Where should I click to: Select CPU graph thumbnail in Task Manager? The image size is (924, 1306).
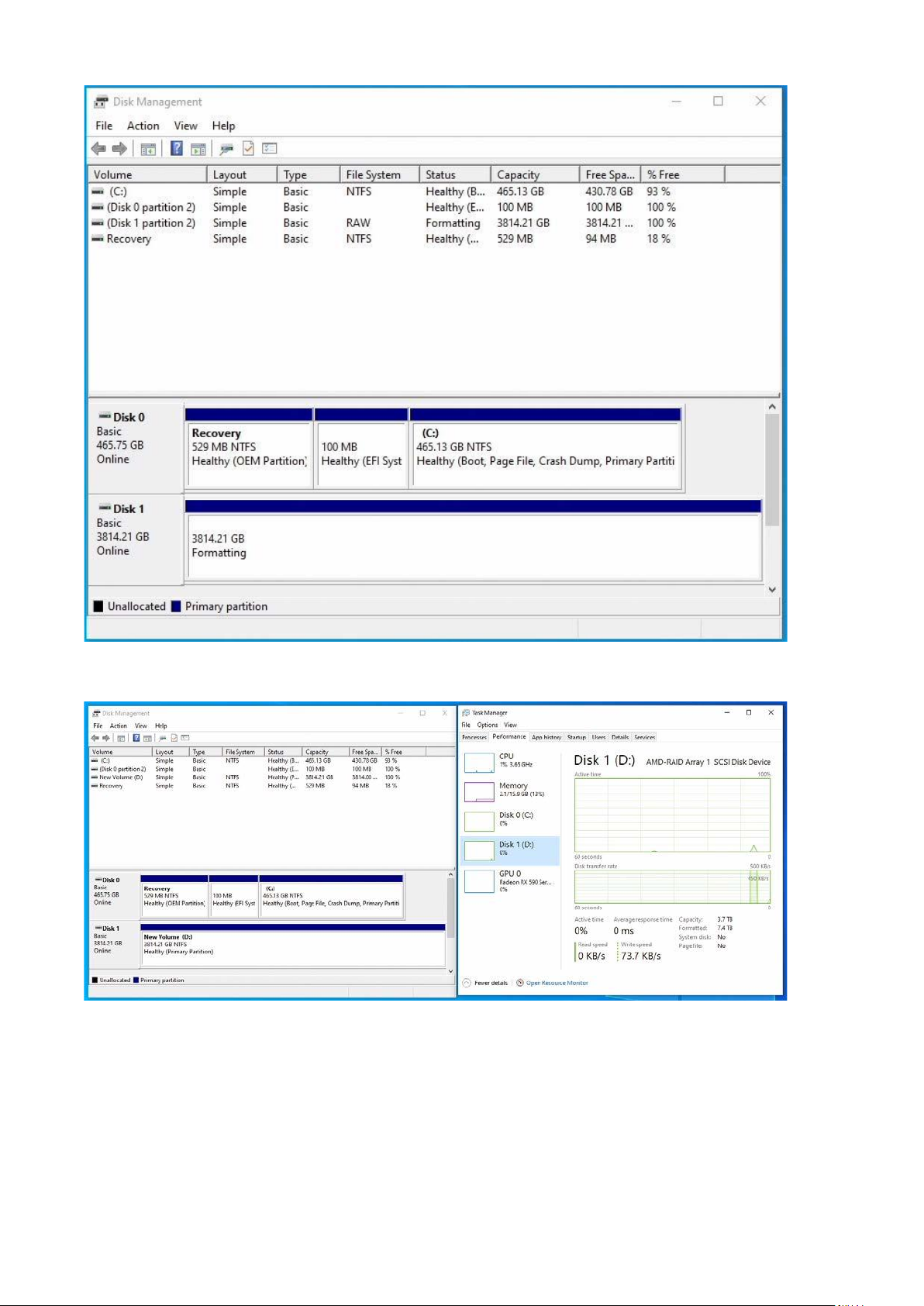[x=479, y=763]
